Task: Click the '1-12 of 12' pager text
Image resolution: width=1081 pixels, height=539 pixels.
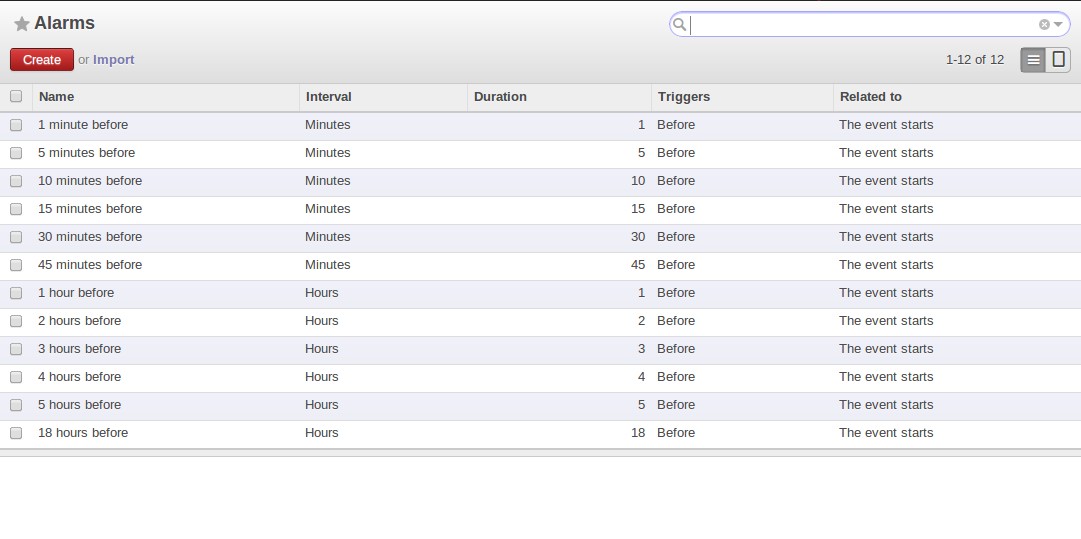Action: [975, 60]
